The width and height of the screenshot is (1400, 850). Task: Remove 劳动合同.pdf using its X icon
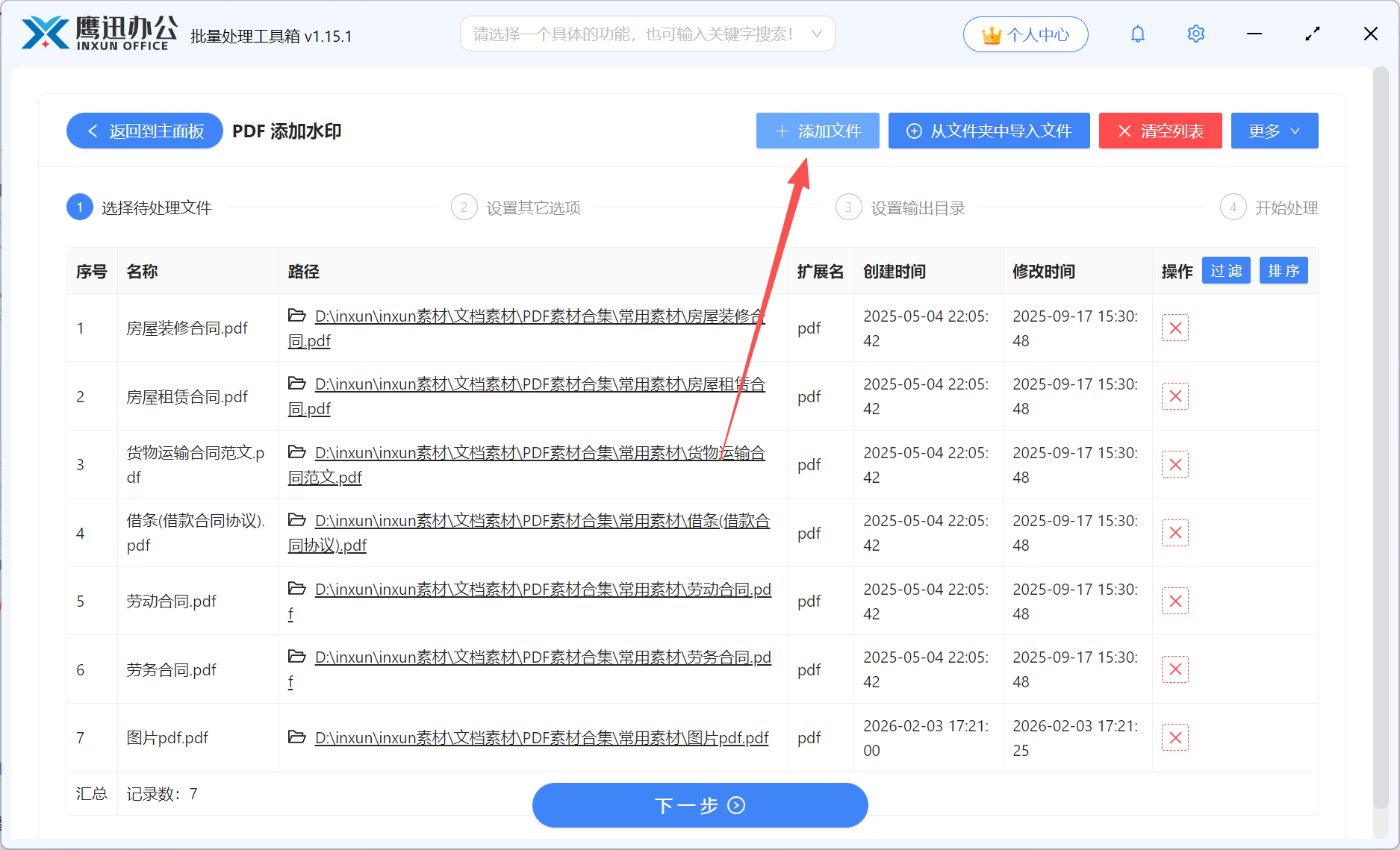(x=1175, y=601)
